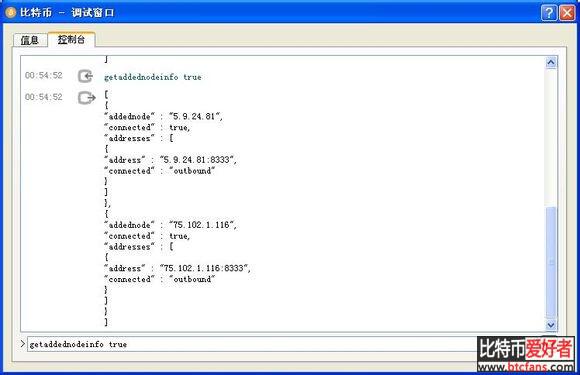The width and height of the screenshot is (580, 375).
Task: Click the addednode "5.9.24.81" line
Action: pos(163,116)
